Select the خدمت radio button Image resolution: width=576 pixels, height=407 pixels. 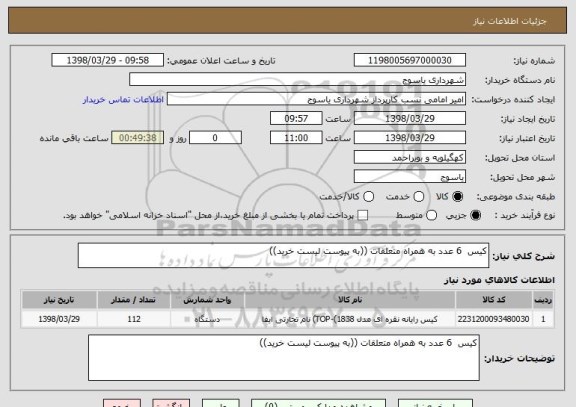click(419, 197)
